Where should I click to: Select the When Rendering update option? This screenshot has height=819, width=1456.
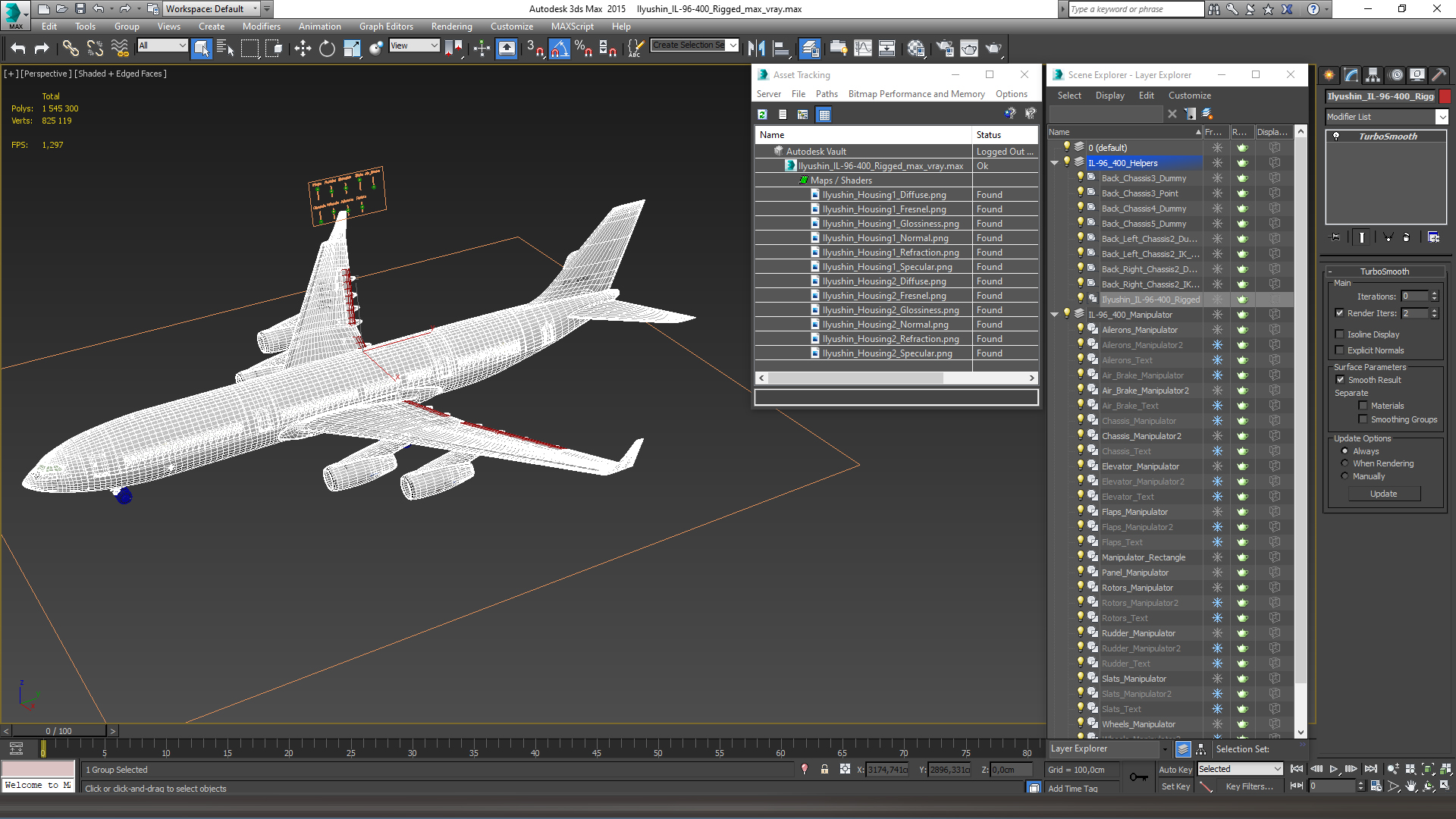coord(1345,463)
